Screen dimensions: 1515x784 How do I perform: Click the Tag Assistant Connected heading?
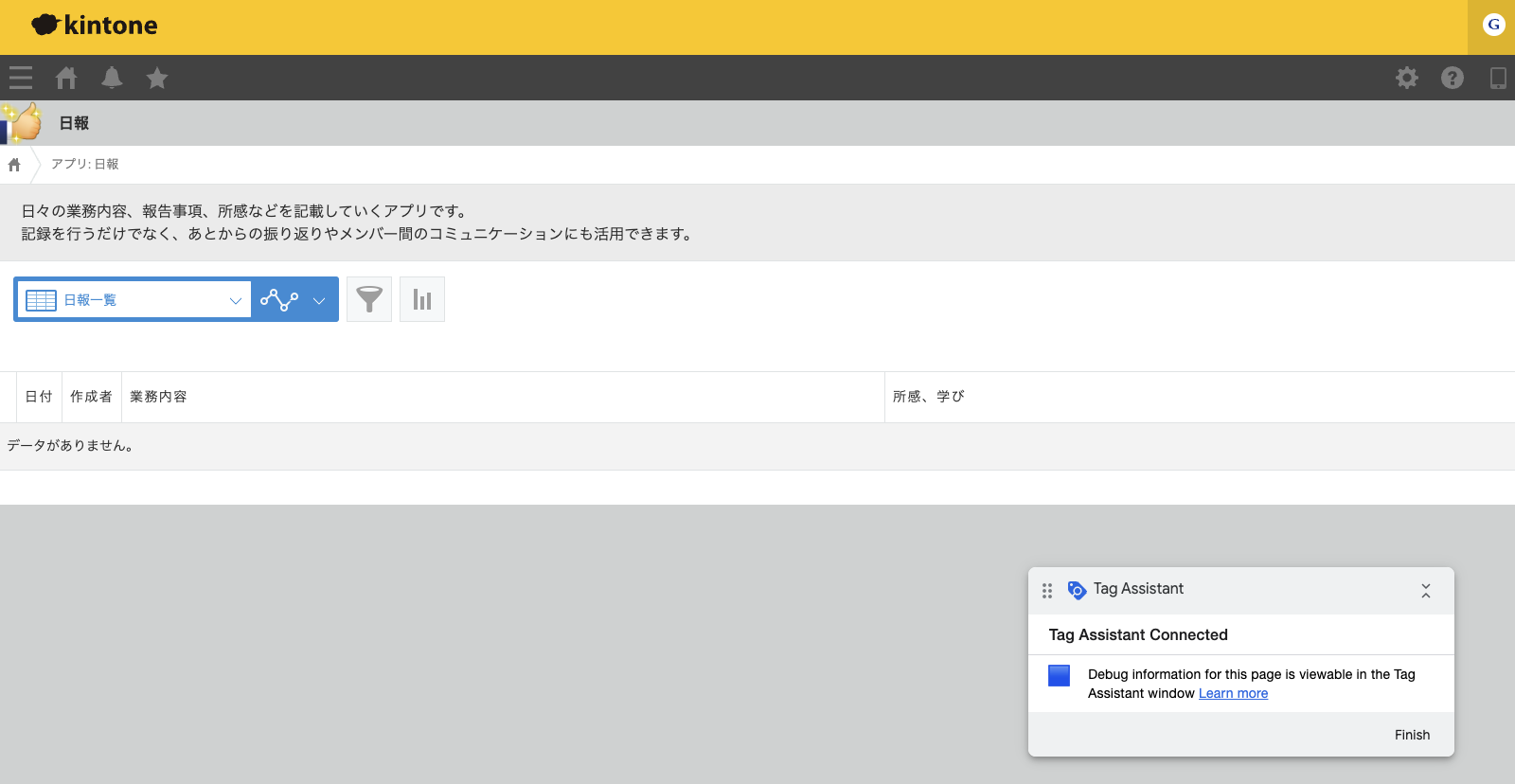click(x=1138, y=634)
